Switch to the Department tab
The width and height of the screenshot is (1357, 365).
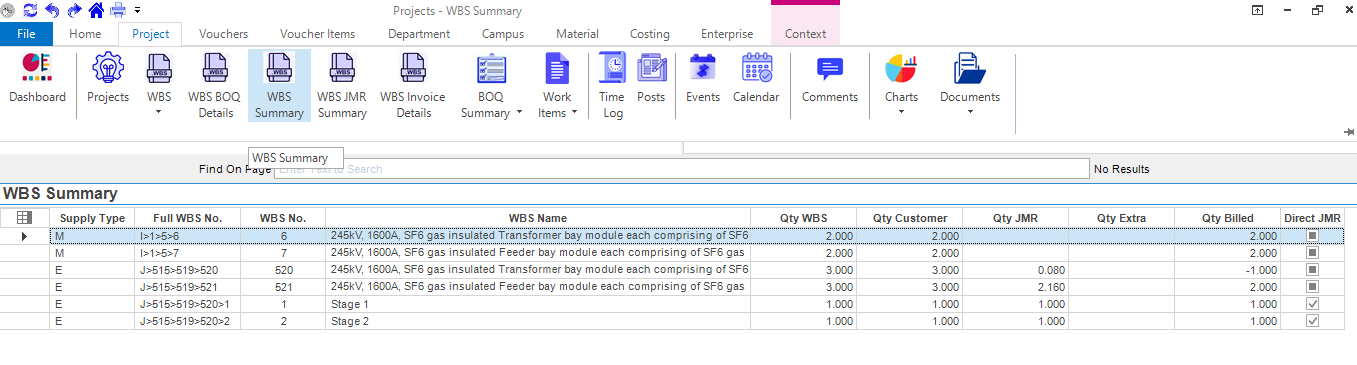pos(419,33)
